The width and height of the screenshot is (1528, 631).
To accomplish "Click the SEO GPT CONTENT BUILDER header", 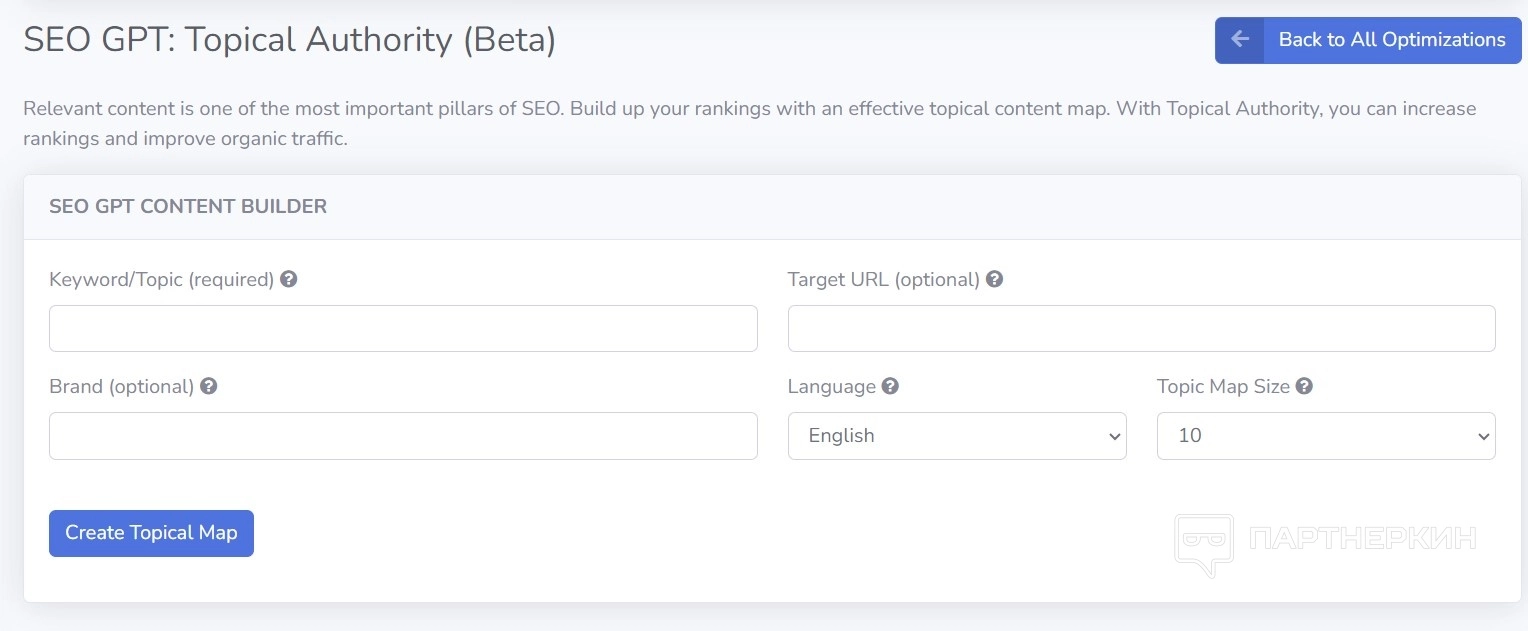I will (x=188, y=207).
